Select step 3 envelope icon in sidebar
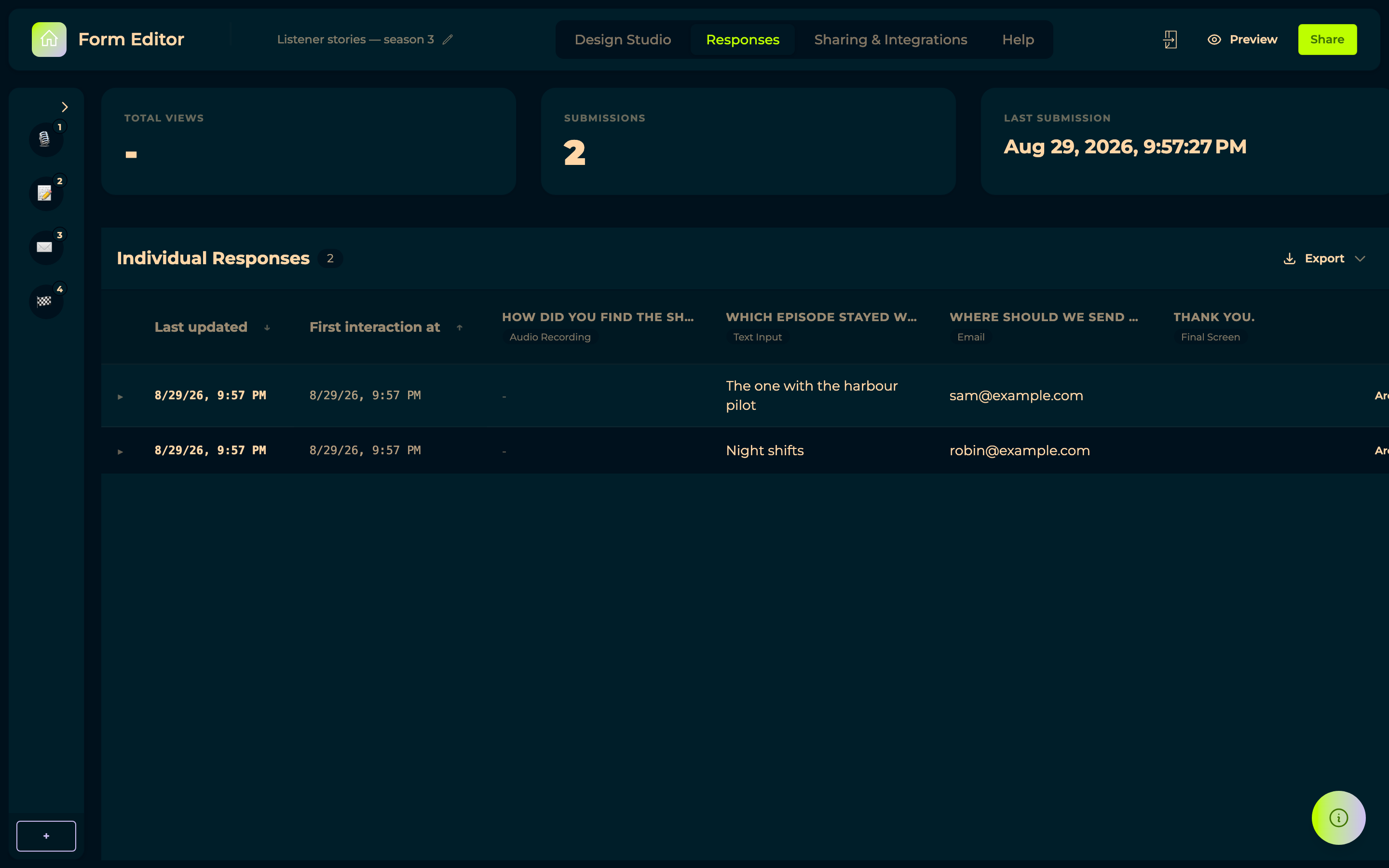 point(46,247)
